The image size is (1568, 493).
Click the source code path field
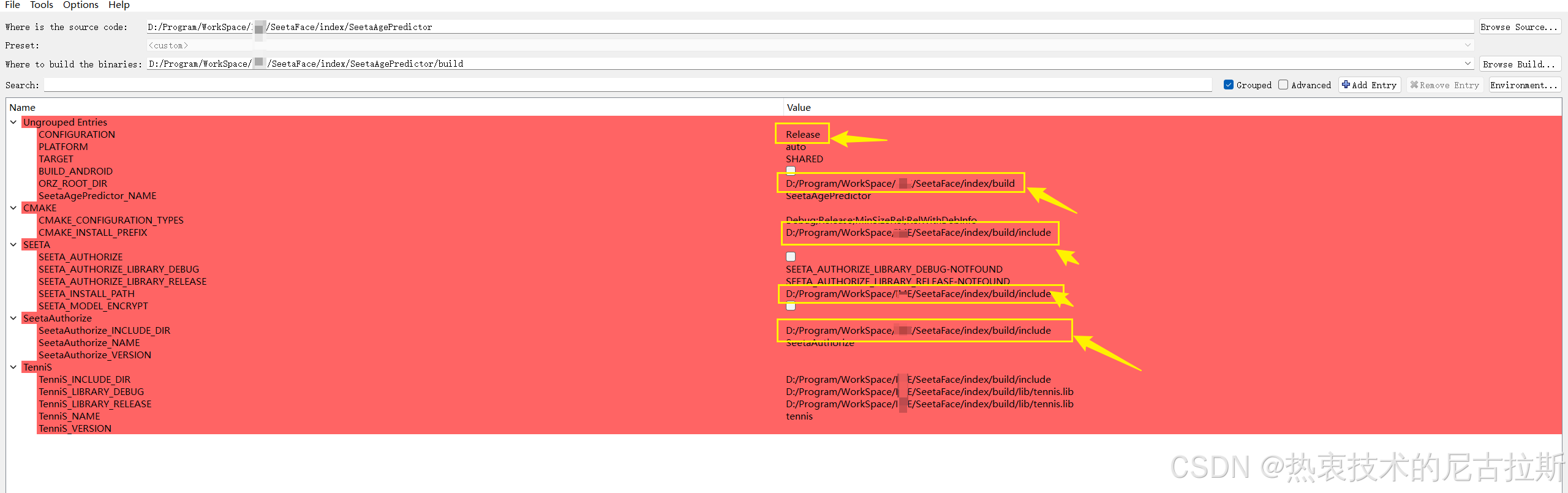[810, 27]
